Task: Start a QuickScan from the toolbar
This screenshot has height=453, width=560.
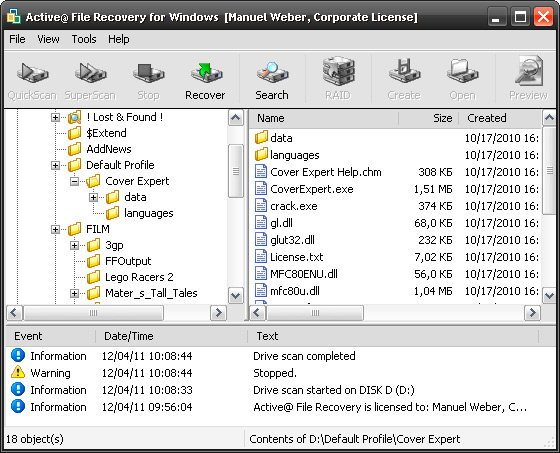Action: [32, 80]
